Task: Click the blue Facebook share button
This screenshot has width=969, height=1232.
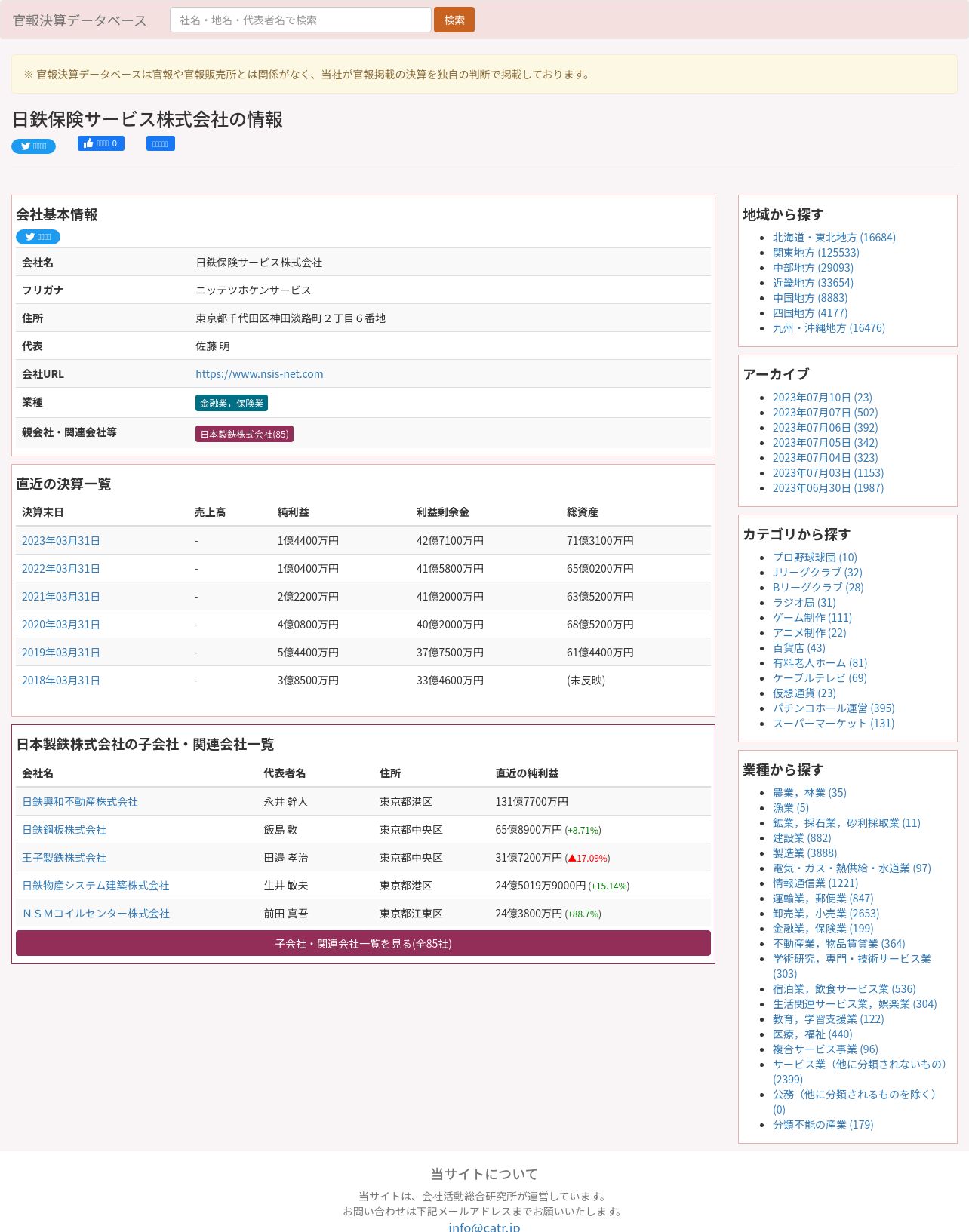Action: [x=161, y=143]
